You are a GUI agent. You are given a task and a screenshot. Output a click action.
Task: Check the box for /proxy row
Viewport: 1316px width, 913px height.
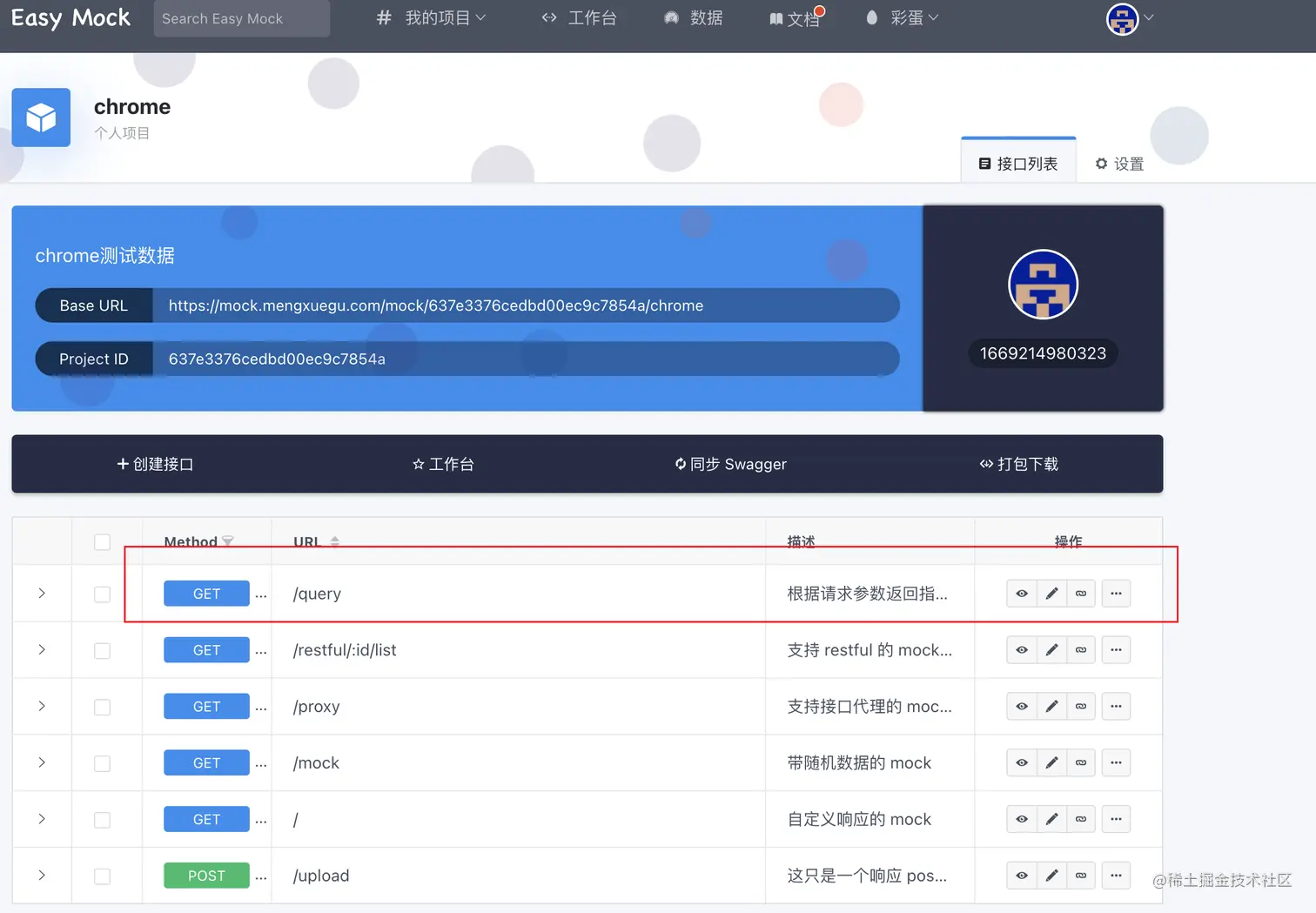pos(102,708)
